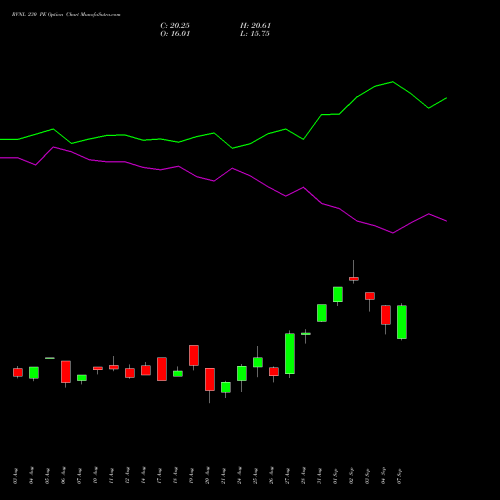Select the 24 Aug date label
The width and height of the screenshot is (500, 500).
point(239,476)
